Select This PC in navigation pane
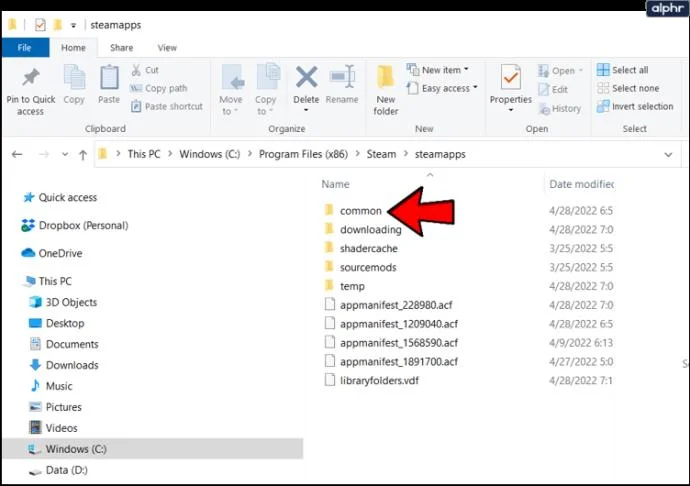690x486 pixels. click(55, 281)
